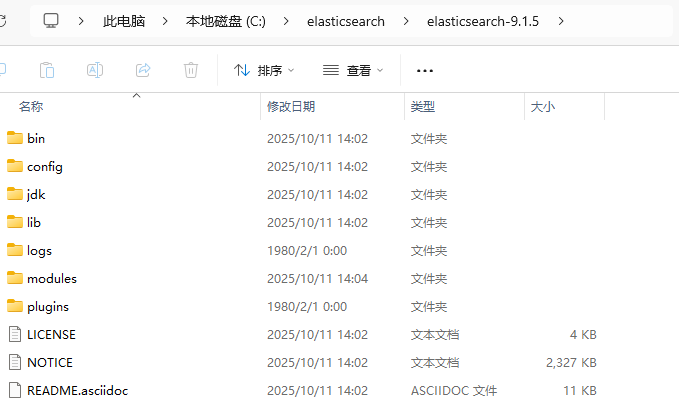Image resolution: width=679 pixels, height=414 pixels.
Task: Select the README.asciidoc file name
Action: (78, 391)
